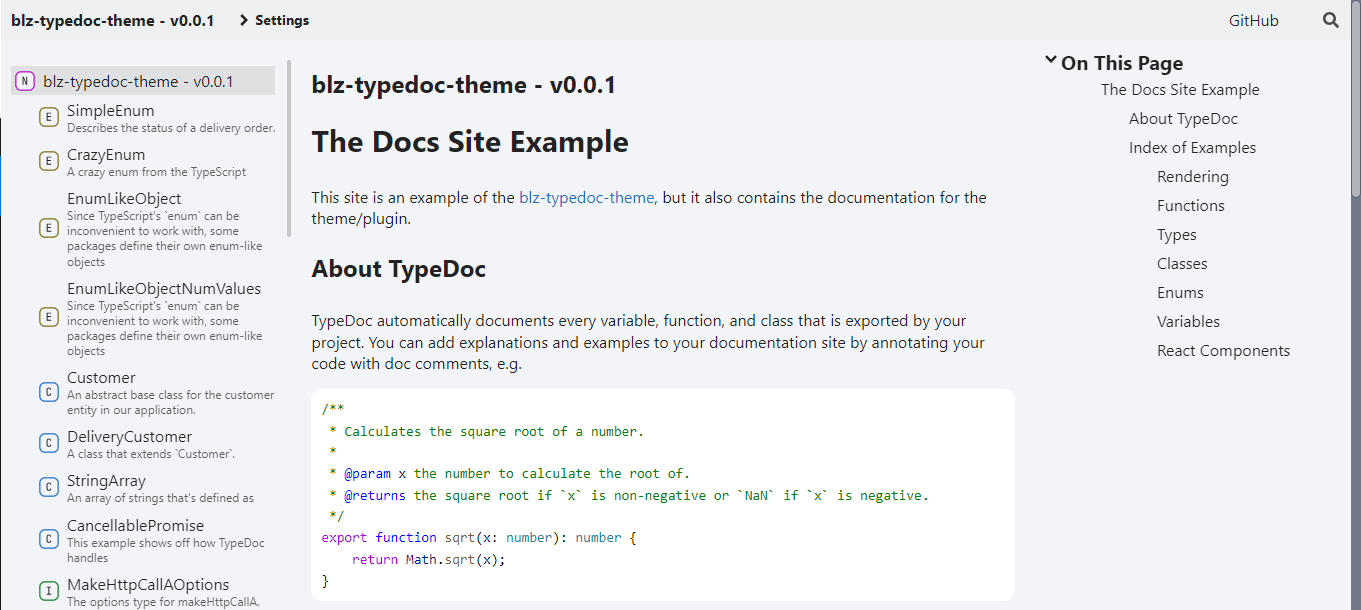Click the C class icon beside DeliveryCustomer
Image resolution: width=1361 pixels, height=610 pixels.
48,443
